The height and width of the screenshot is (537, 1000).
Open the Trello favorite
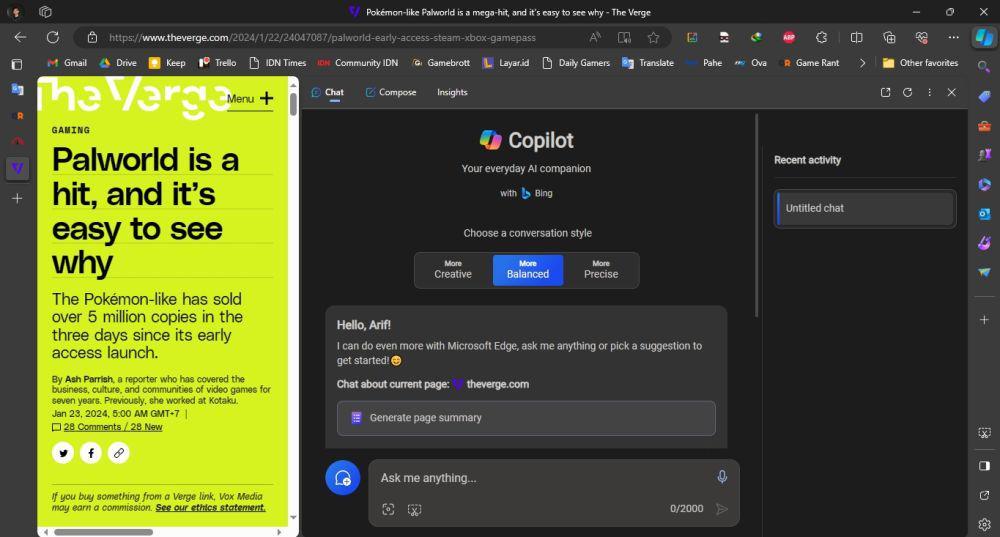pyautogui.click(x=217, y=63)
